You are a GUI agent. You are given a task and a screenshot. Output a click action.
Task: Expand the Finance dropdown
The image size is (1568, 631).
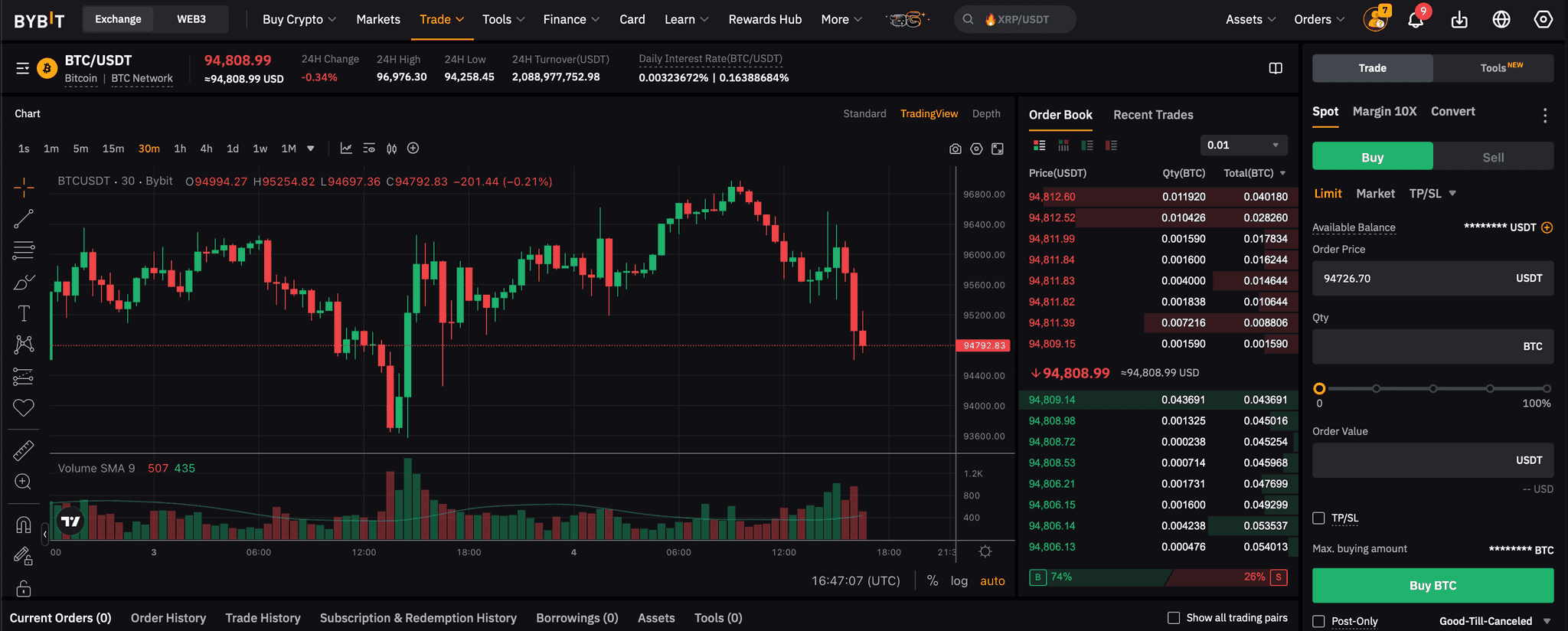coord(571,19)
